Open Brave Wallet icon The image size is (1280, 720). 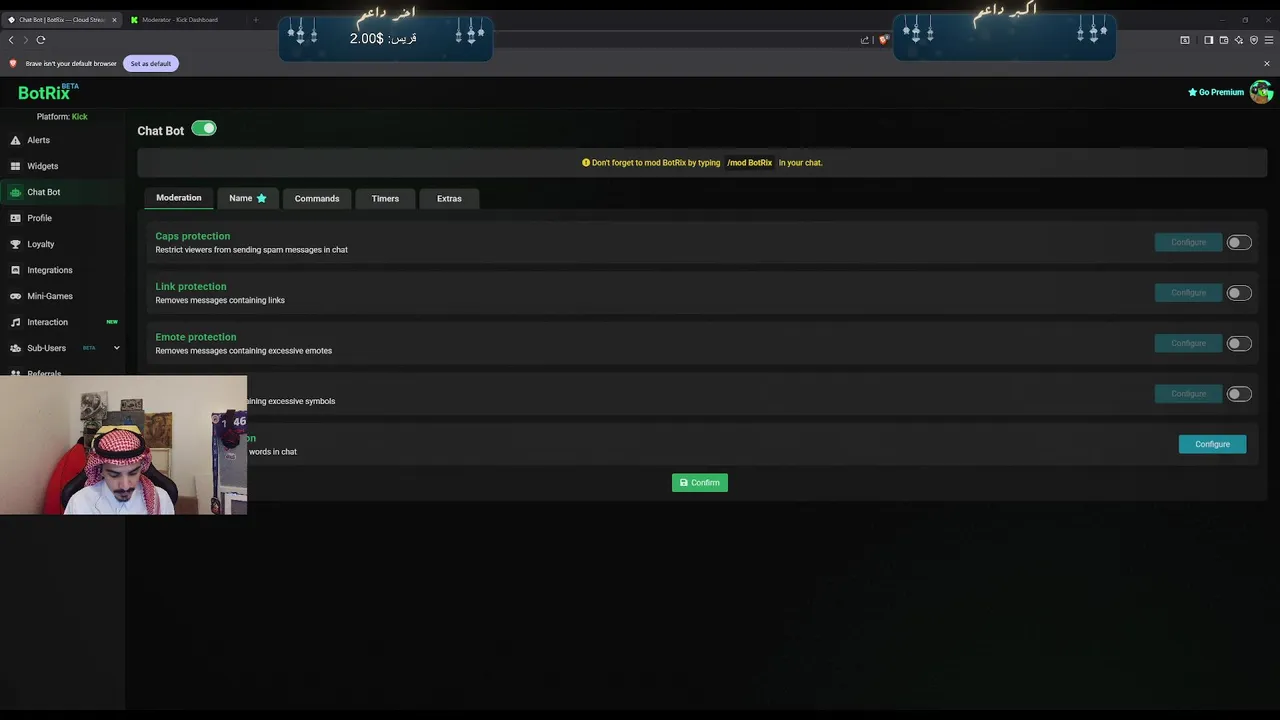1223,40
